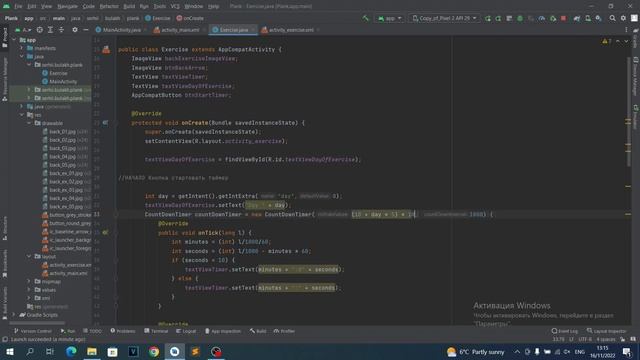Stop the running app with red square

tap(564, 18)
